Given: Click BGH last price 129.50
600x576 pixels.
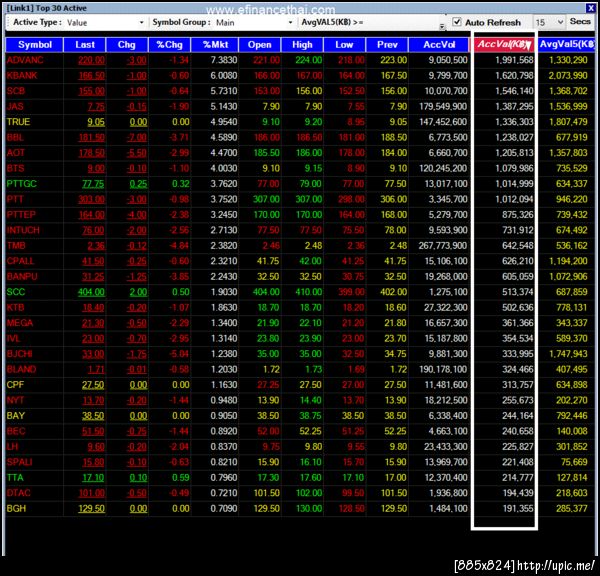Looking at the screenshot, I should click(x=91, y=509).
